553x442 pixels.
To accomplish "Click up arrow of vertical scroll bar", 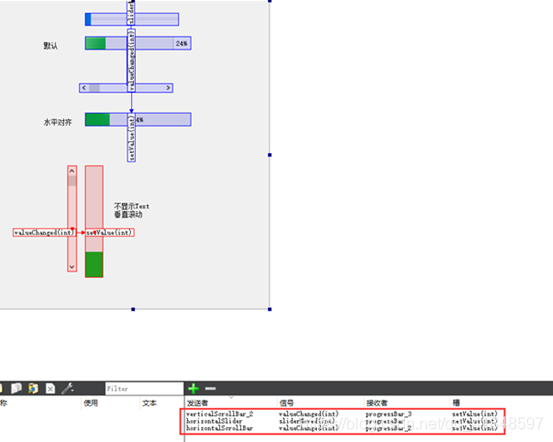I will coord(72,171).
